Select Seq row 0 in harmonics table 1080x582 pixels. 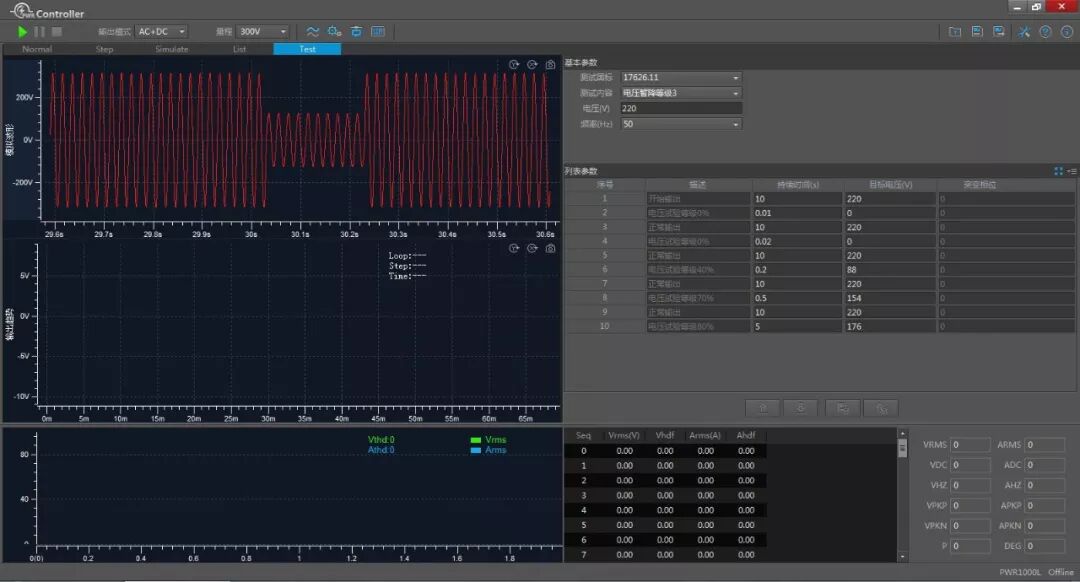(665, 451)
